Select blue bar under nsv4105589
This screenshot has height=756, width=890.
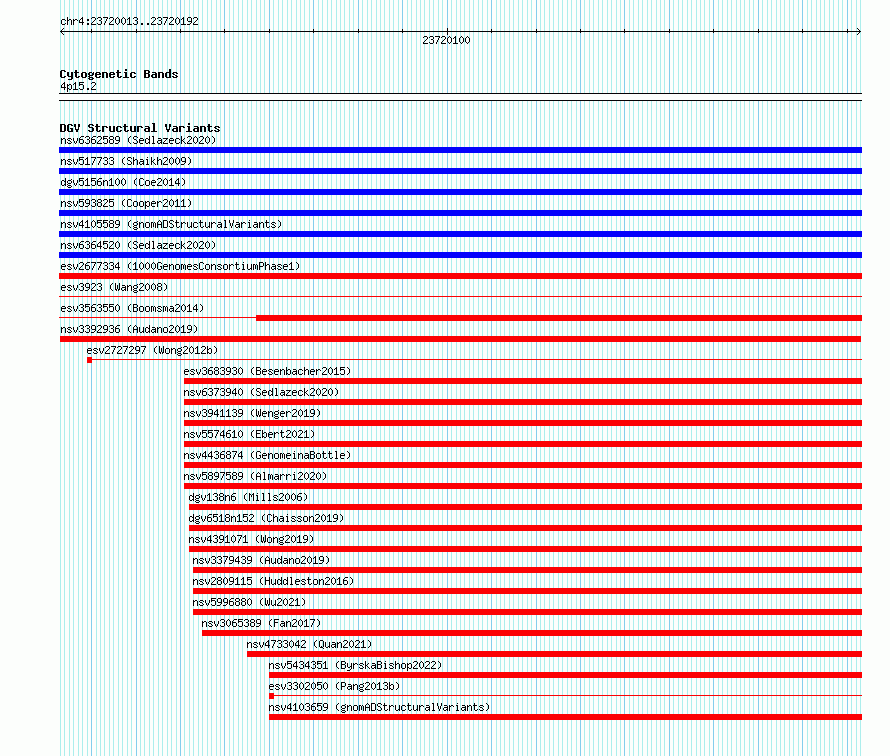(460, 234)
